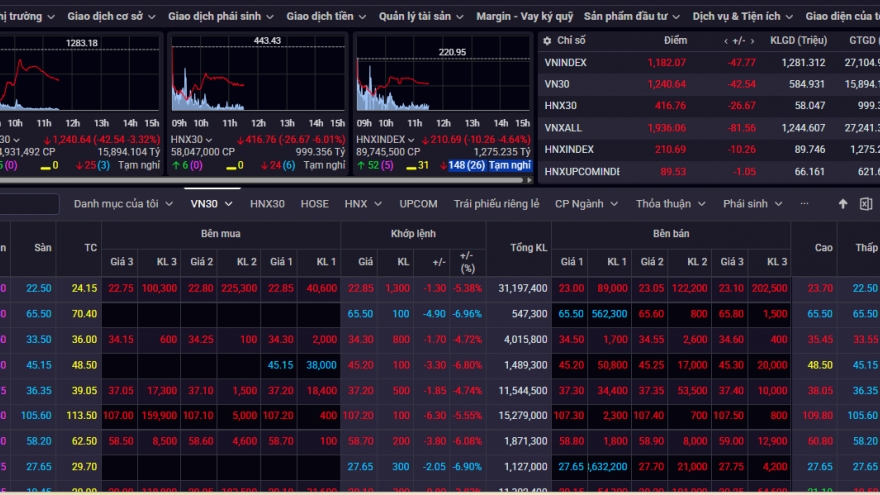The width and height of the screenshot is (880, 495).
Task: Select the Trái phiếu riêng lẻ tab
Action: click(496, 204)
